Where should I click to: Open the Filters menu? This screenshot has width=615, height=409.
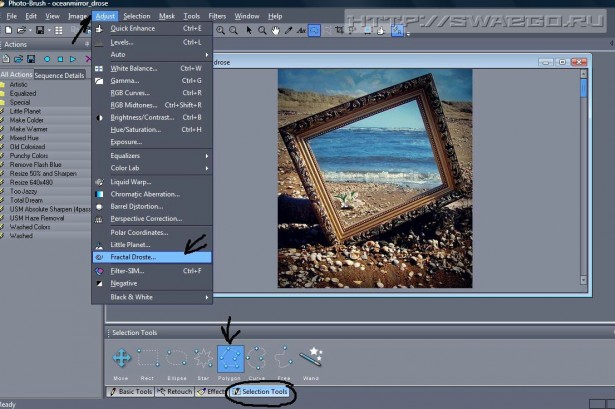[217, 16]
